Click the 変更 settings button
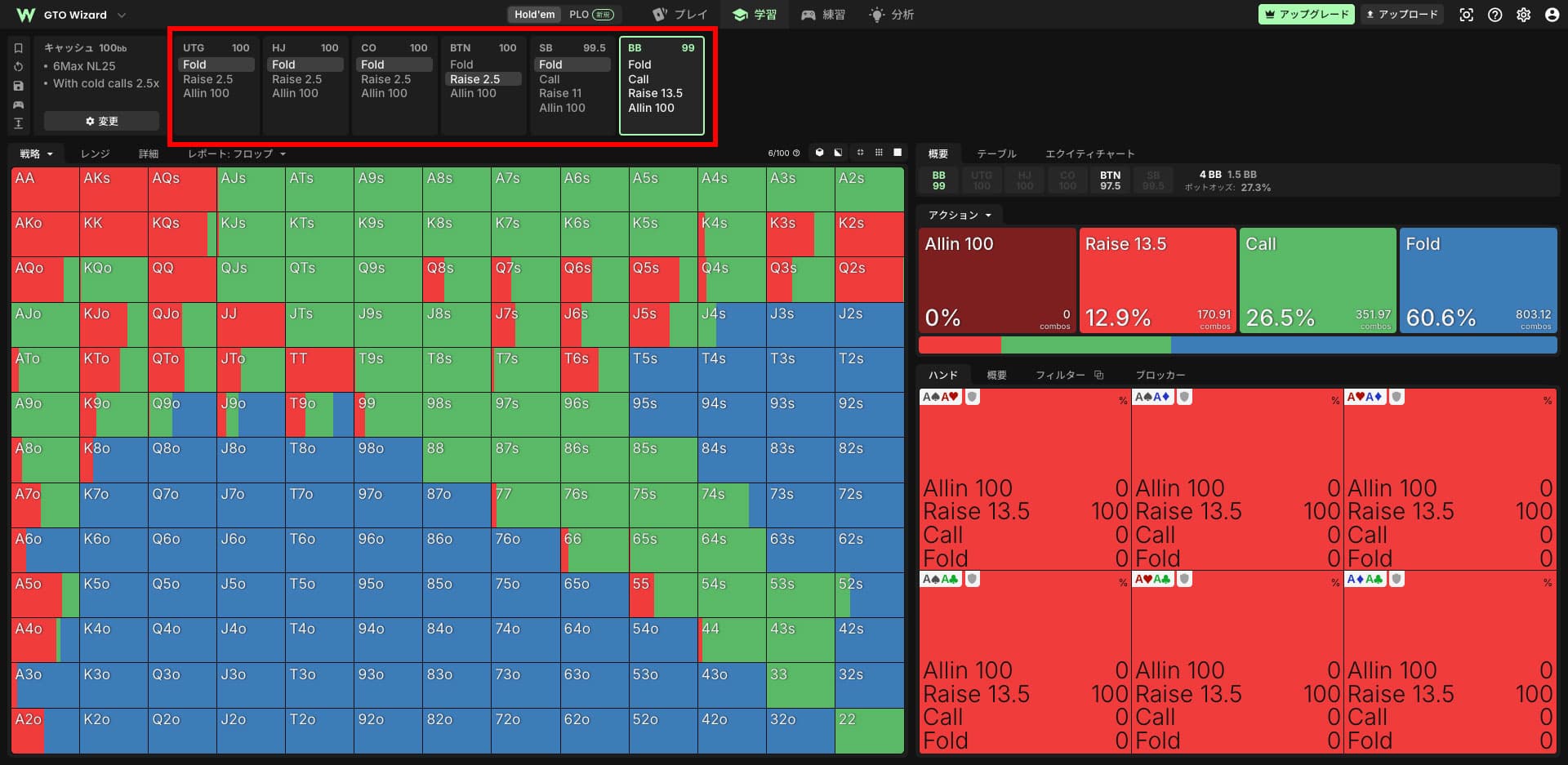Screen dimensions: 1568x765 [x=102, y=121]
